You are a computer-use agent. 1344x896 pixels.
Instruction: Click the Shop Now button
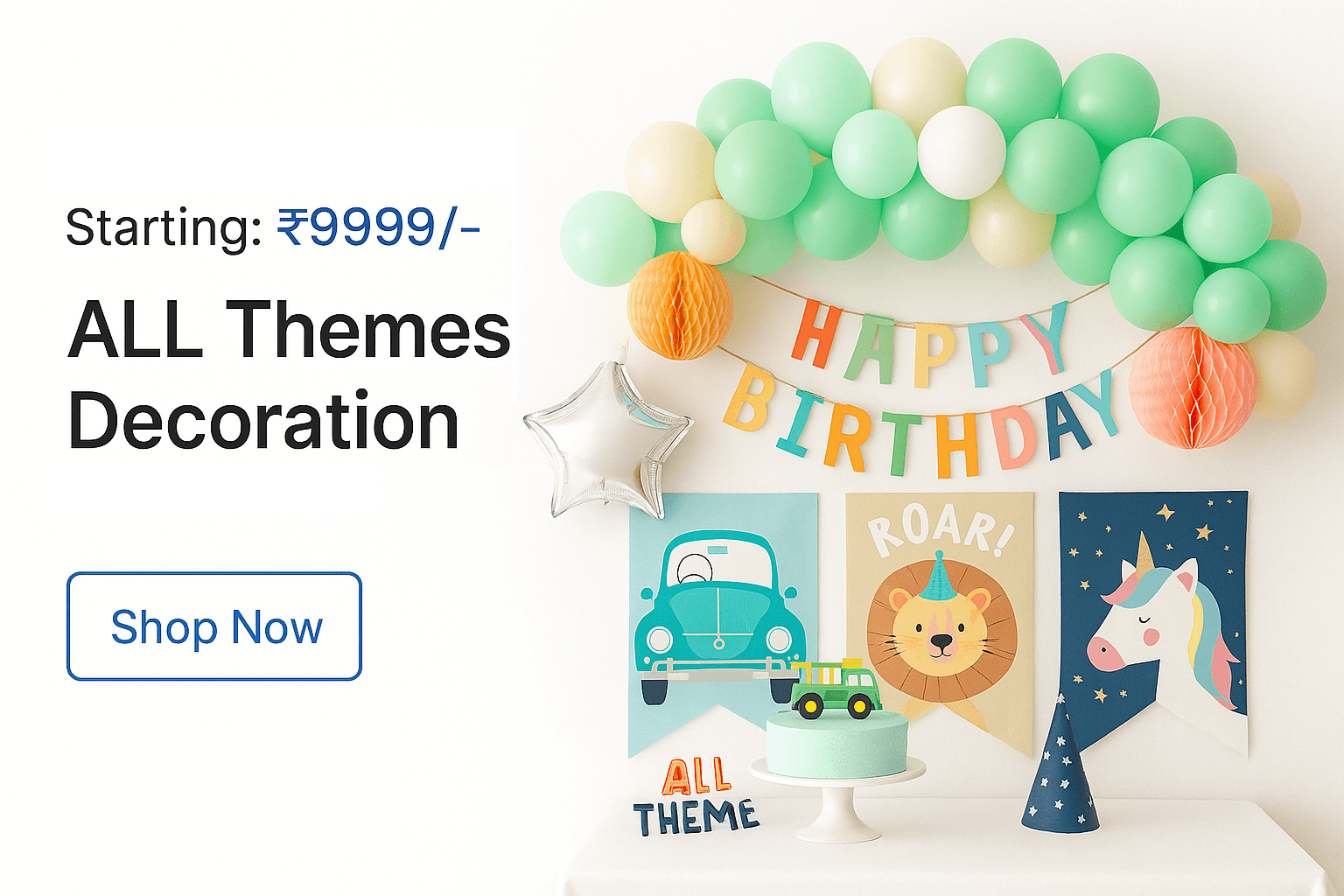click(214, 626)
